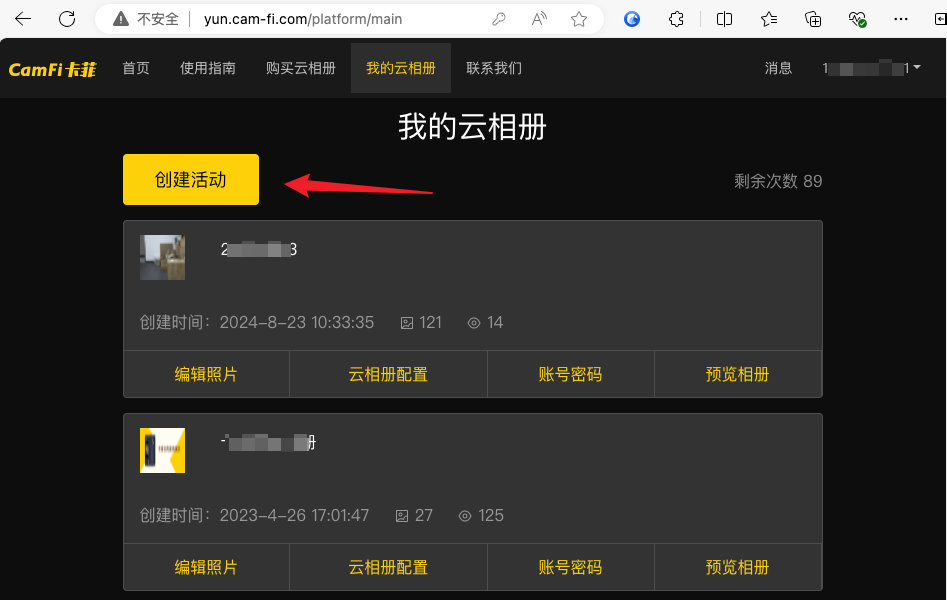Click the password key icon in address bar
Screen dimensions: 947x600
coord(499,19)
